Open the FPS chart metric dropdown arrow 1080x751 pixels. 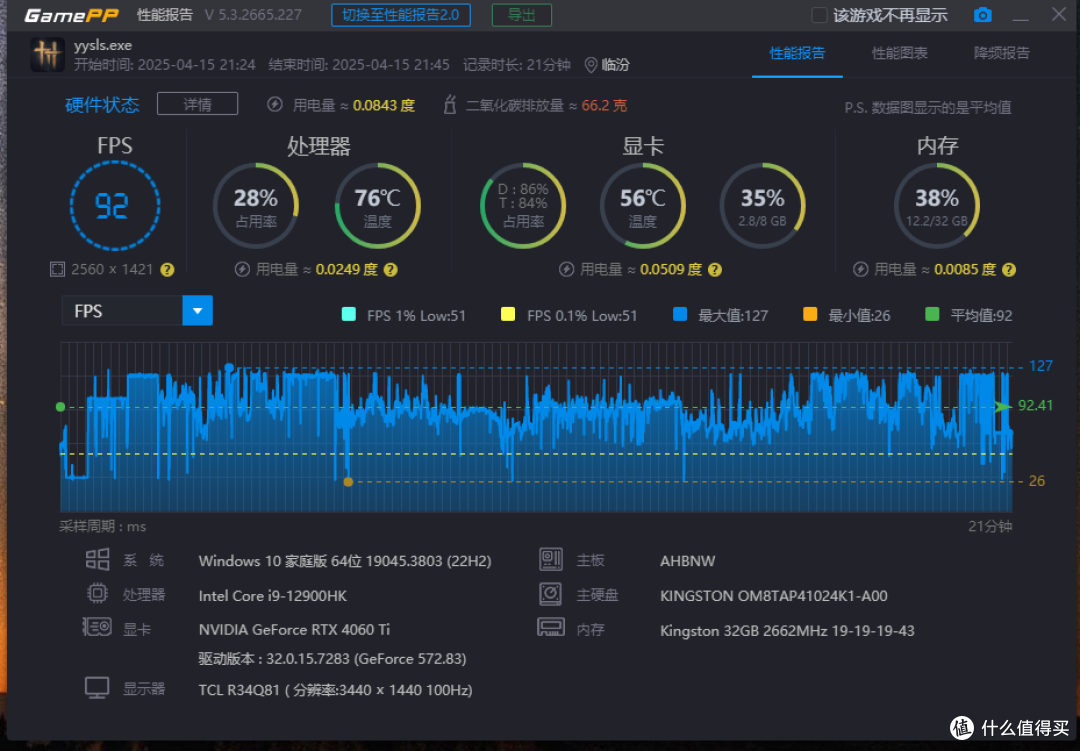click(x=198, y=311)
